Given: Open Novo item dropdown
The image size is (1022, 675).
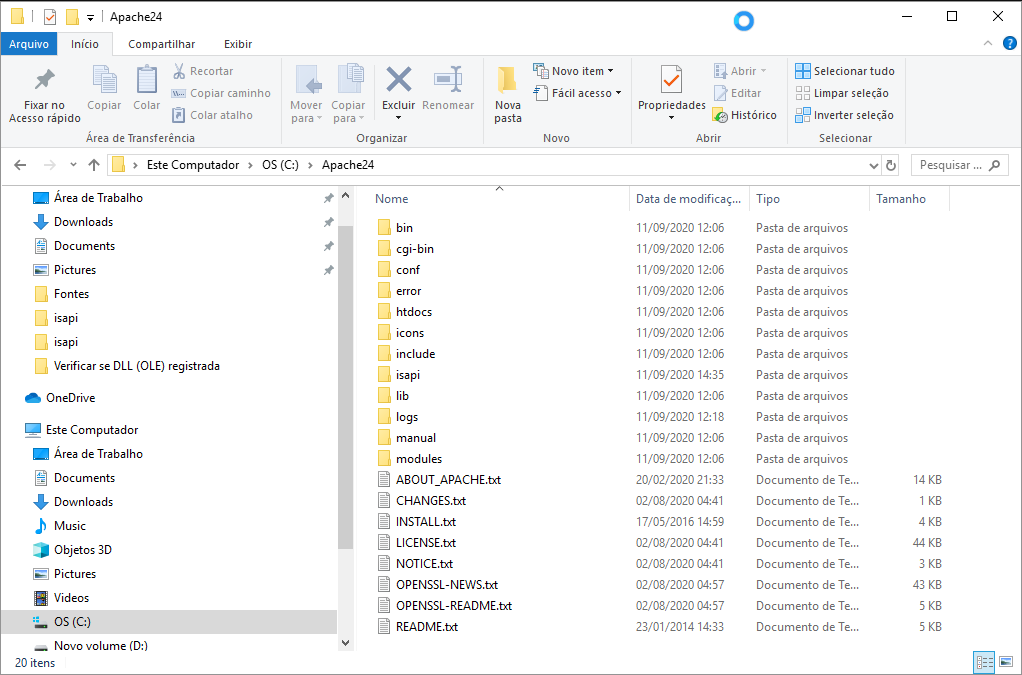Looking at the screenshot, I should tap(574, 71).
